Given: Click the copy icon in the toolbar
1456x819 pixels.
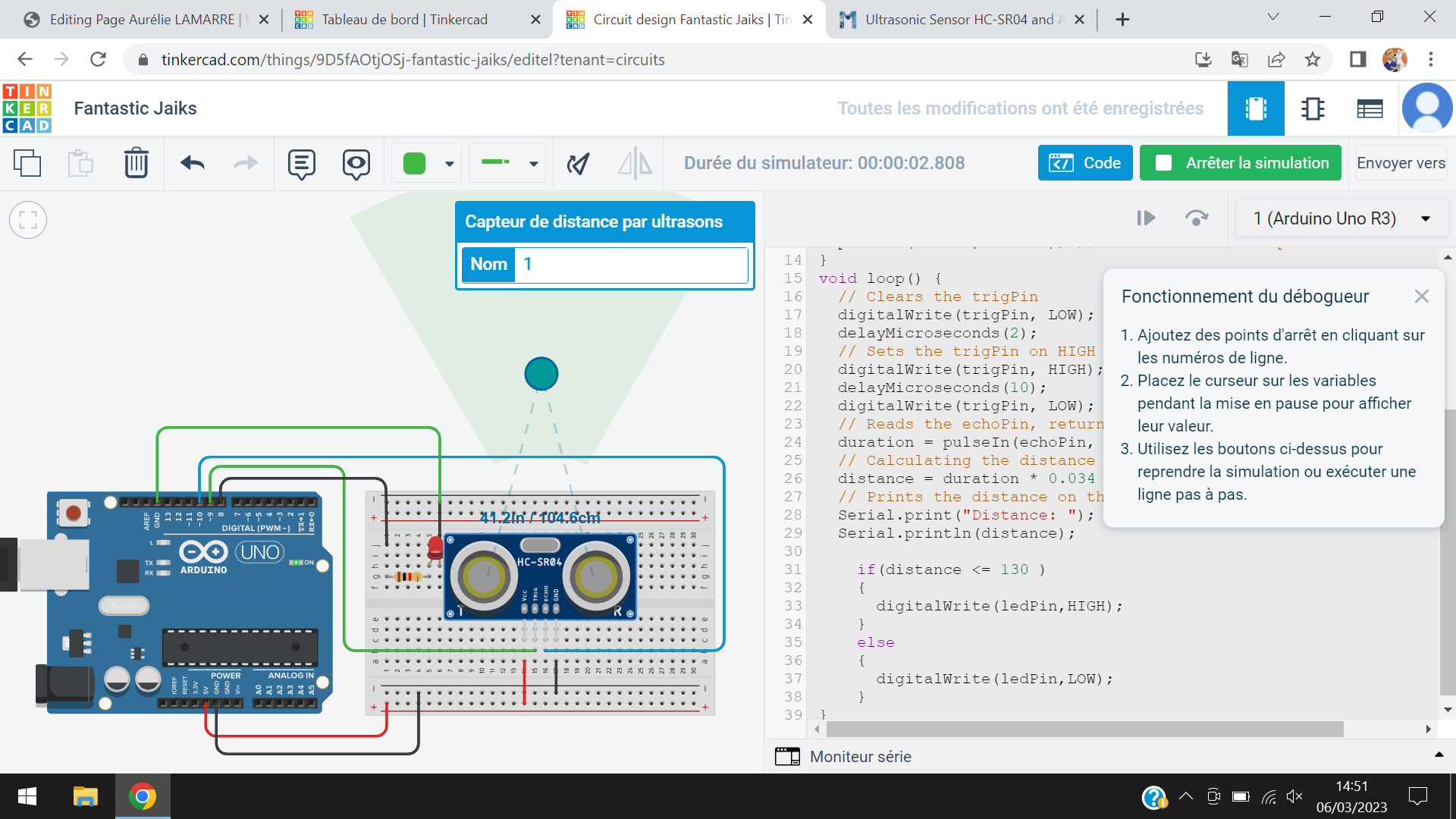Looking at the screenshot, I should point(28,163).
